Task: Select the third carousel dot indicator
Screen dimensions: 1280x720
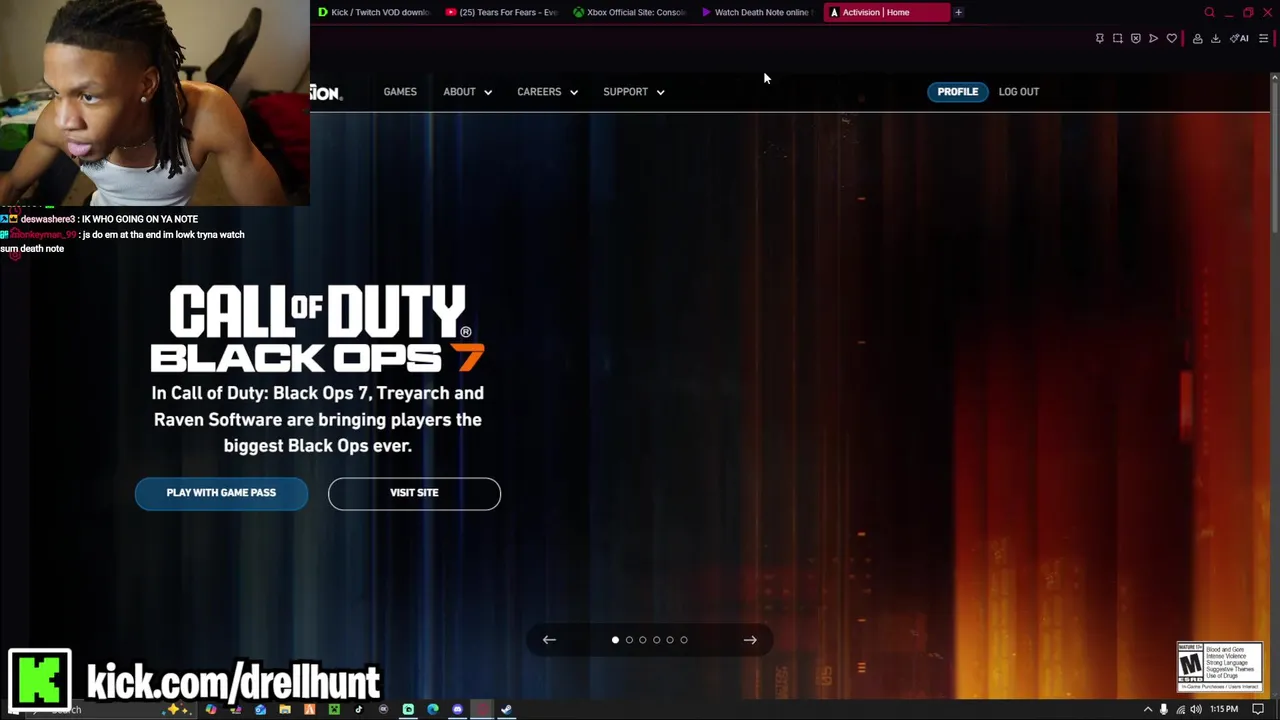Action: 643,640
